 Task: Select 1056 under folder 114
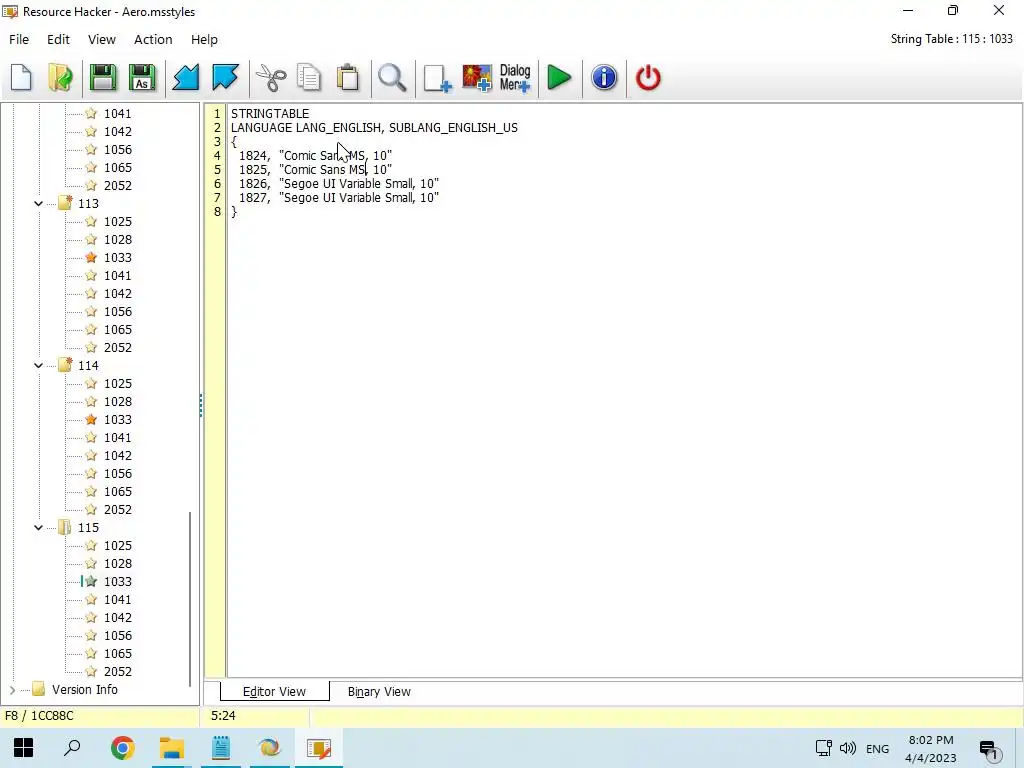pos(118,473)
